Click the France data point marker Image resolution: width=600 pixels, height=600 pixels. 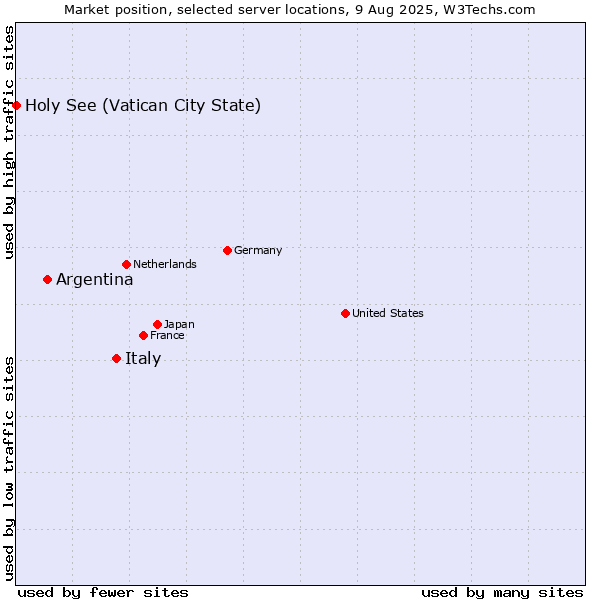pyautogui.click(x=143, y=336)
